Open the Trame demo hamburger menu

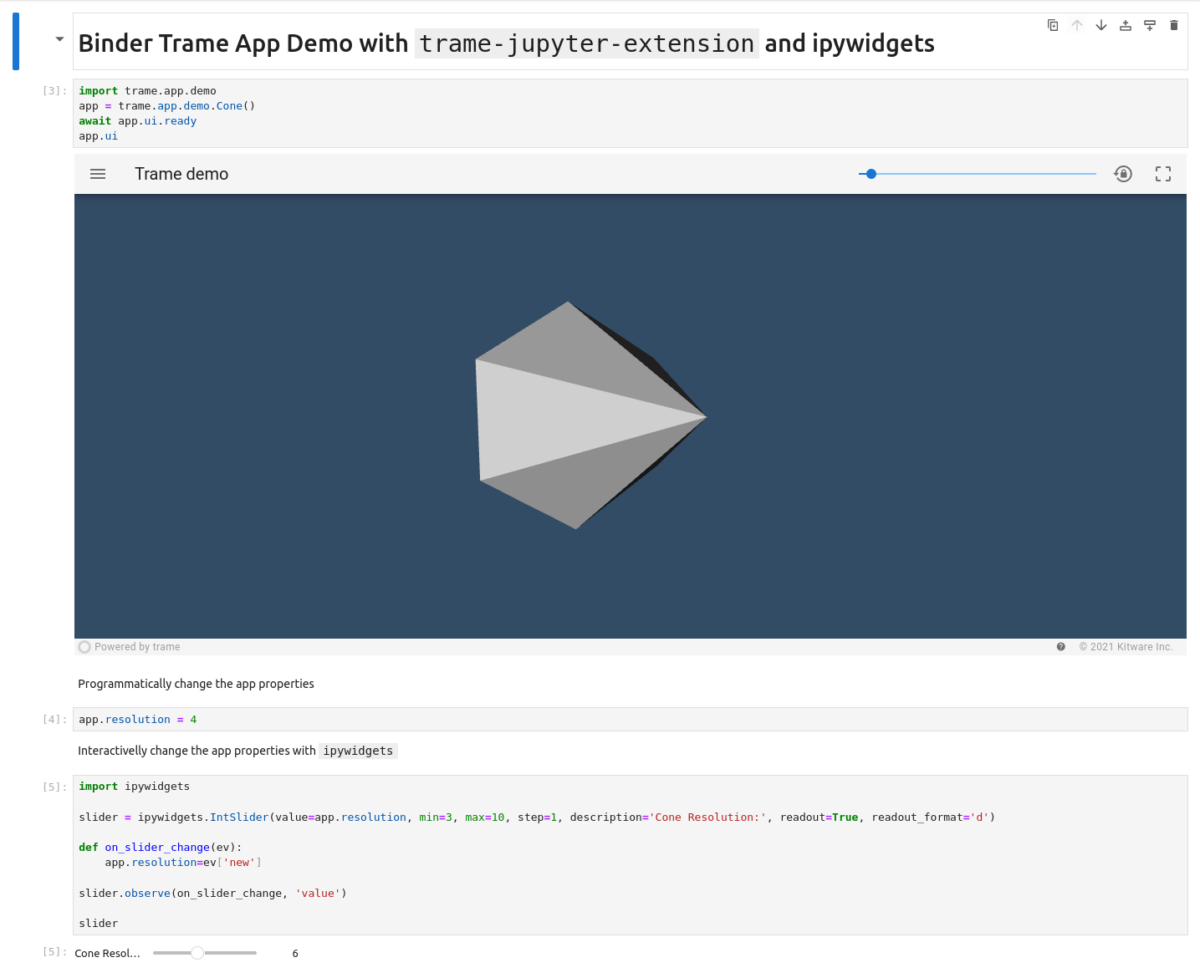98,174
